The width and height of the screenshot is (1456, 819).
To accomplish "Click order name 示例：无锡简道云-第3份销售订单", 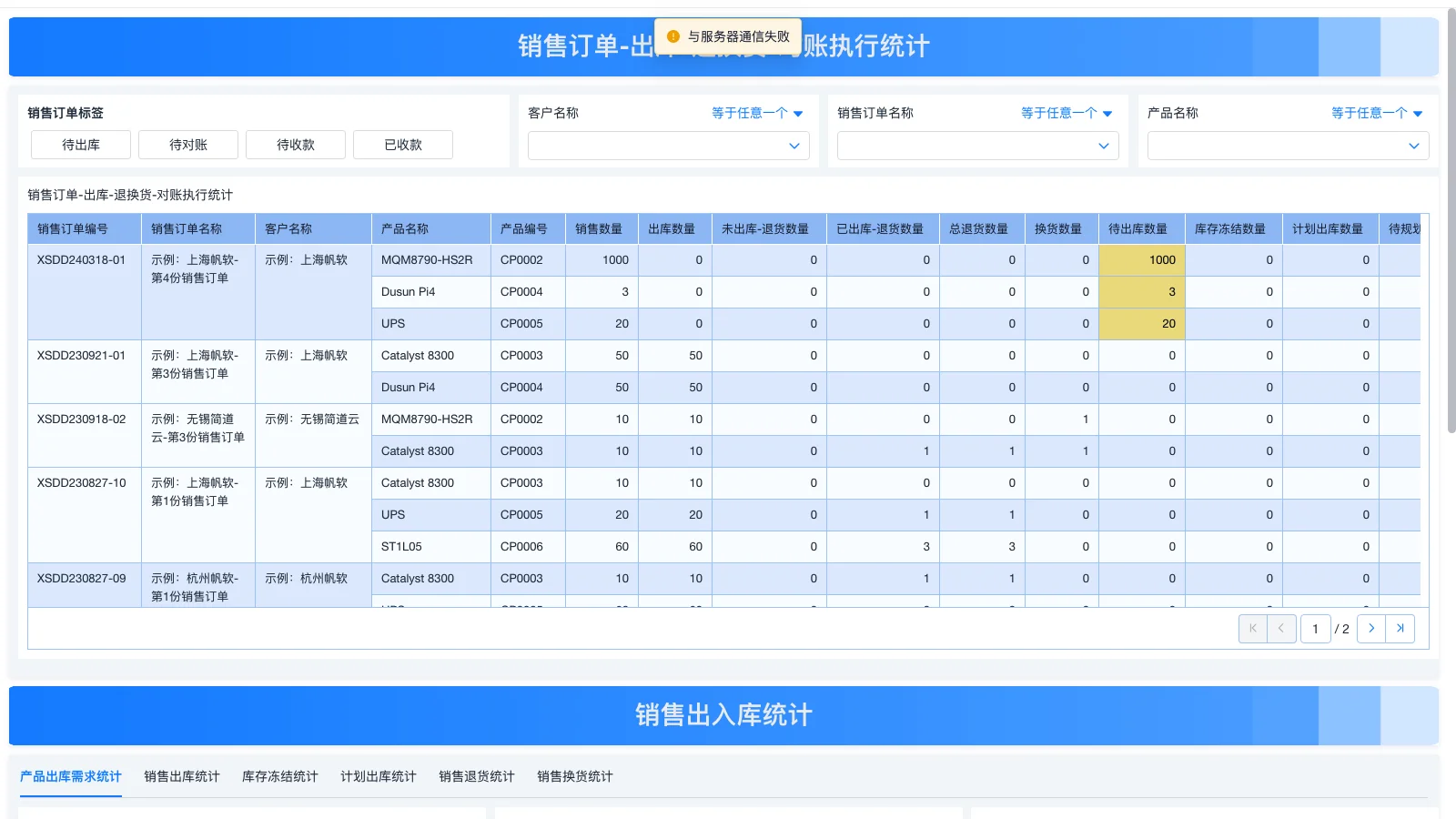I will pos(198,435).
